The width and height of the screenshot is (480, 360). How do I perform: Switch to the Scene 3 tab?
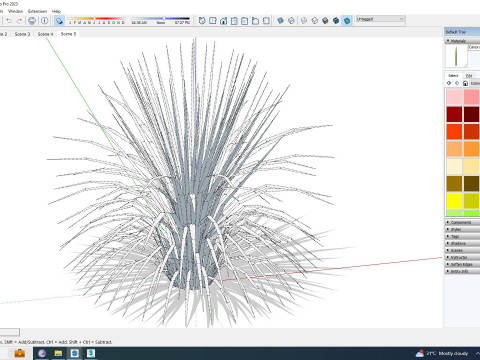pos(22,34)
